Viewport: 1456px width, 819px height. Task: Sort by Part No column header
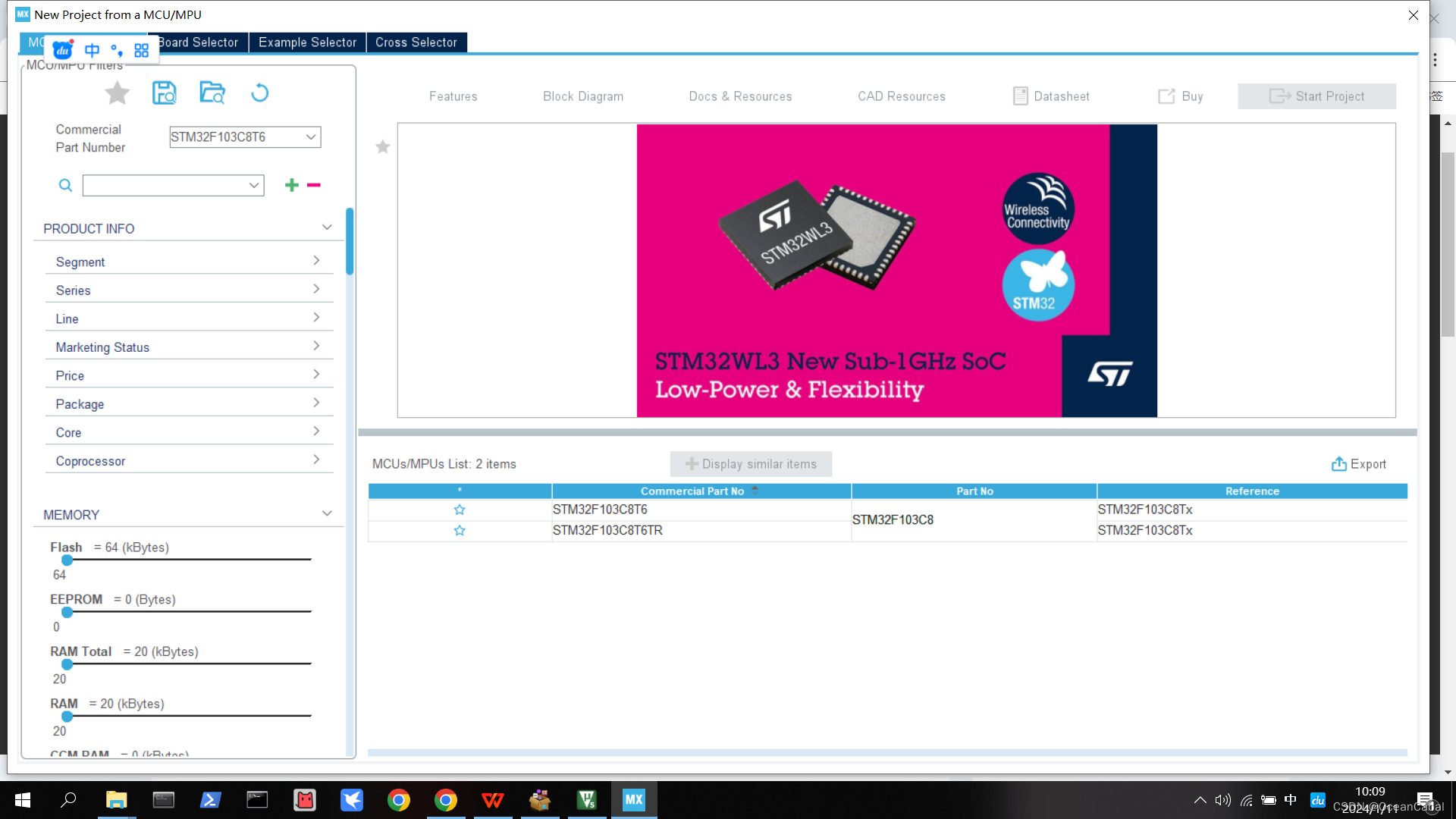974,491
